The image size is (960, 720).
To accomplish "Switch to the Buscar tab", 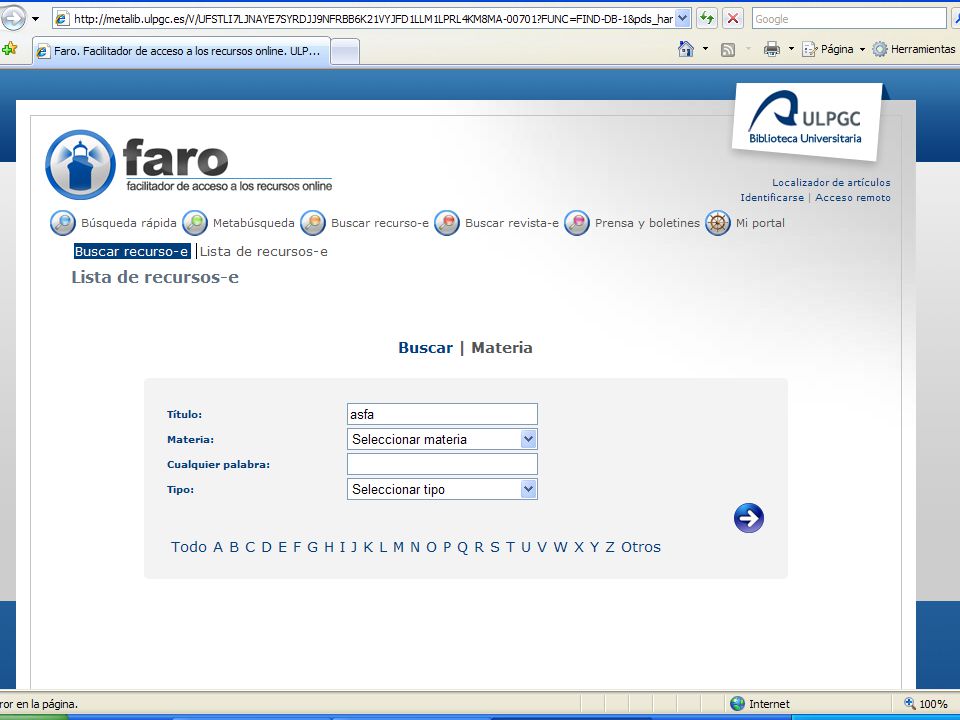I will click(426, 348).
